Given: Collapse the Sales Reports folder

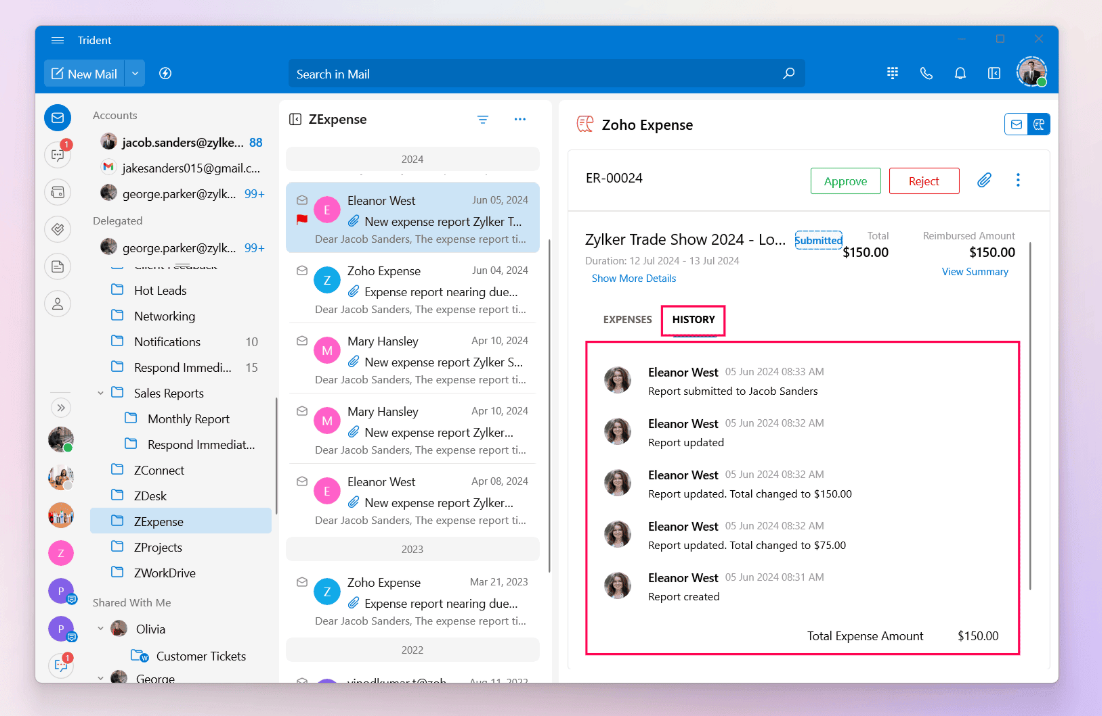Looking at the screenshot, I should [x=101, y=393].
